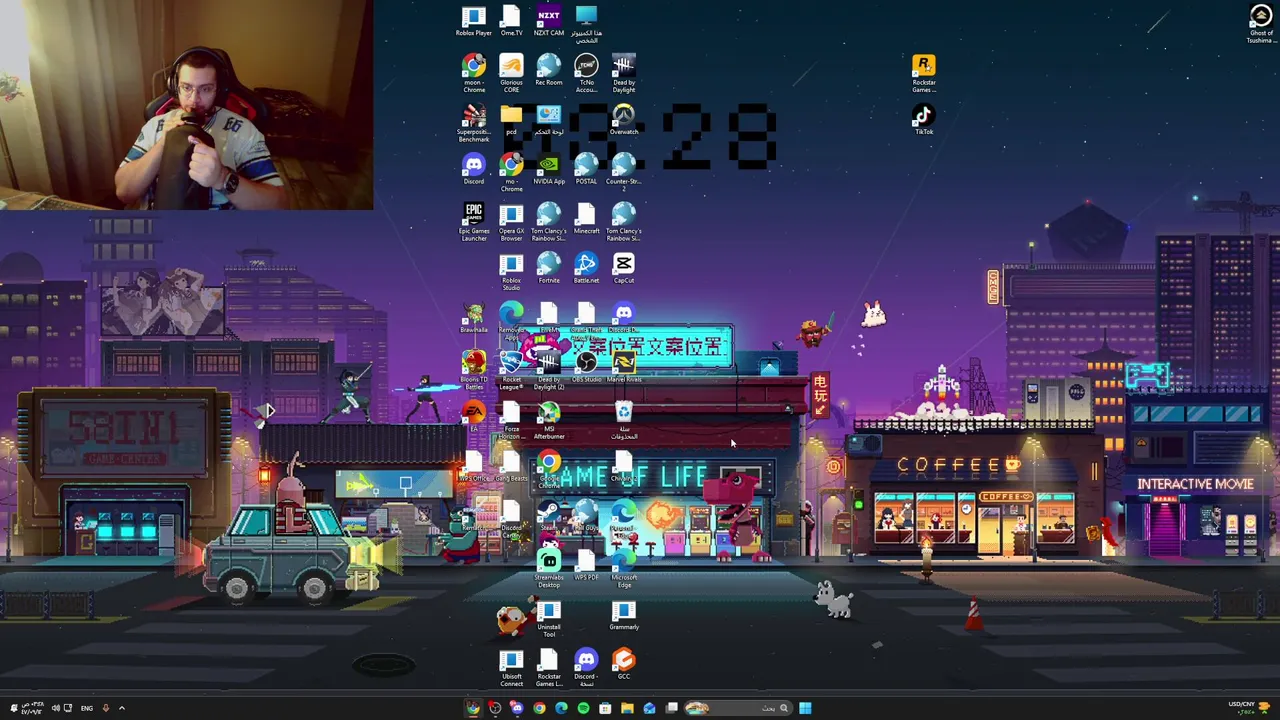Open the pcd folder
Screen dimensions: 1280x720
click(511, 120)
